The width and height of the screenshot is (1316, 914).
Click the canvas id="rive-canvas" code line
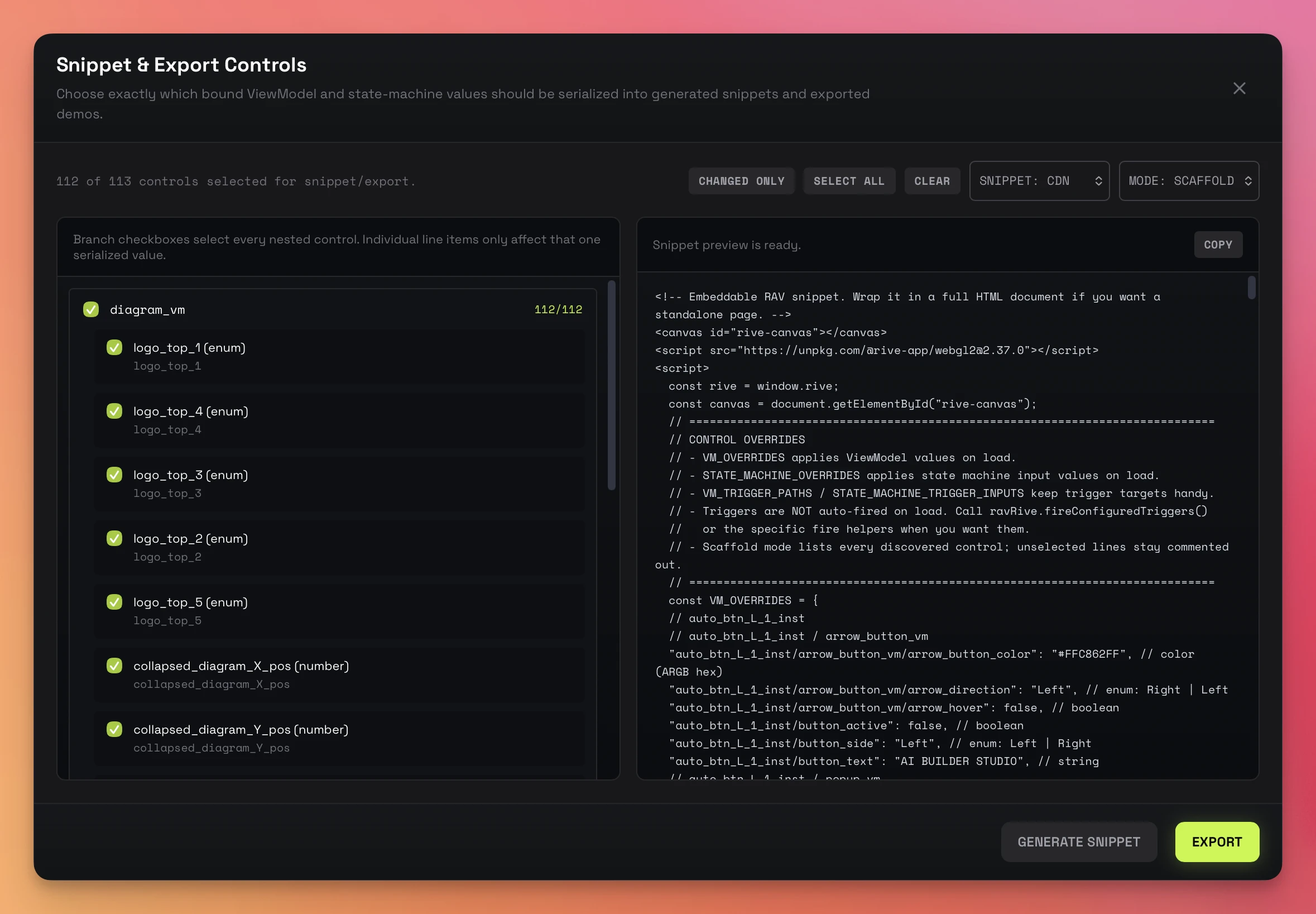(771, 332)
